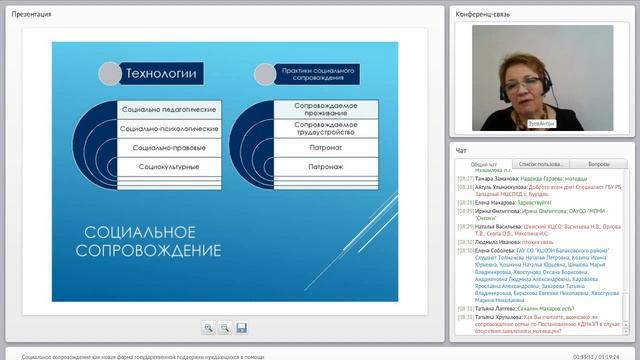
Task: Click the Социально педагогические row
Action: pos(169,109)
